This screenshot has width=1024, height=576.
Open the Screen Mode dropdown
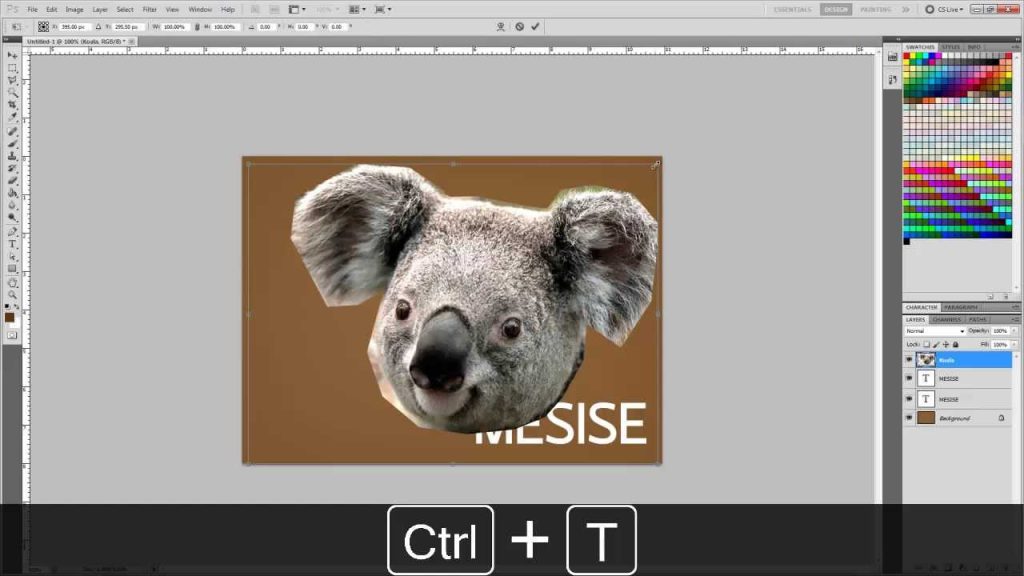point(383,9)
